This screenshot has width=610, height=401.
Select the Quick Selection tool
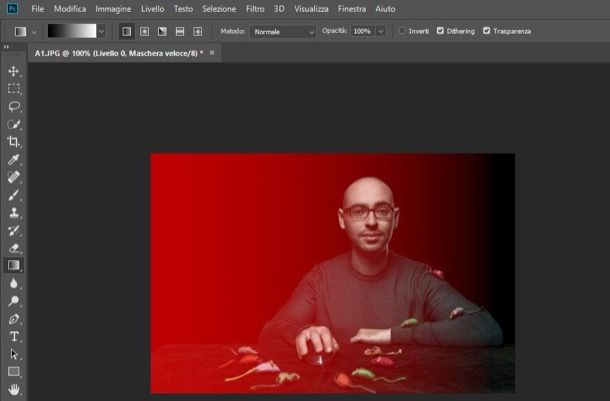pyautogui.click(x=14, y=124)
